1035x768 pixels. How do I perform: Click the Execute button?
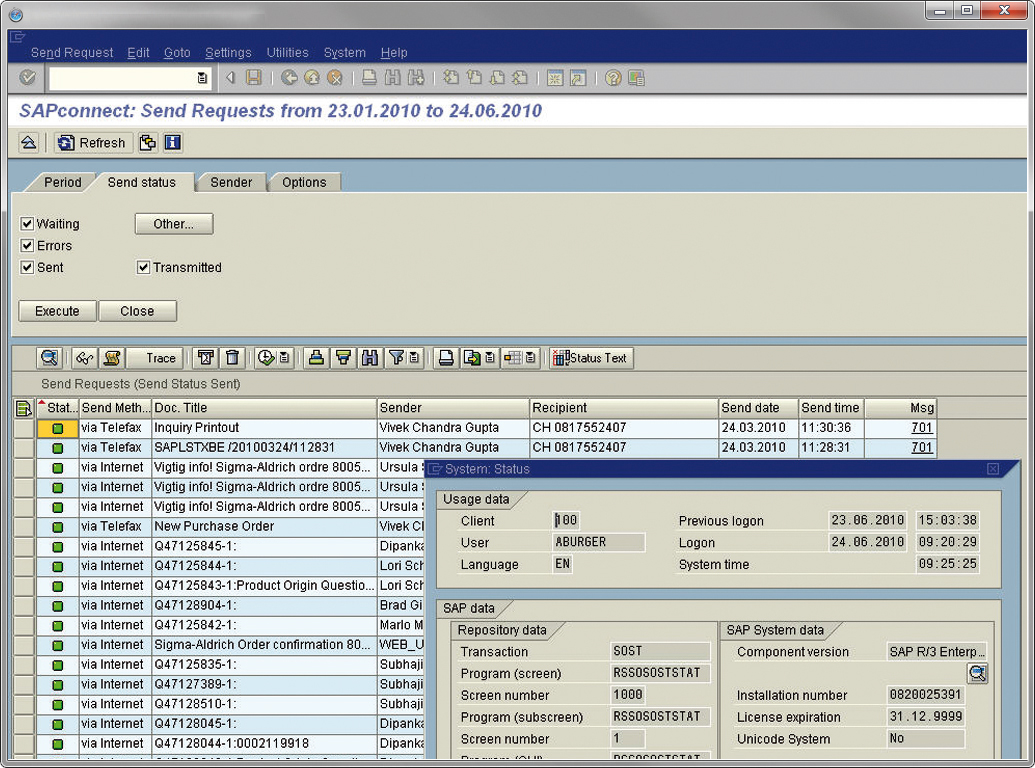(57, 311)
